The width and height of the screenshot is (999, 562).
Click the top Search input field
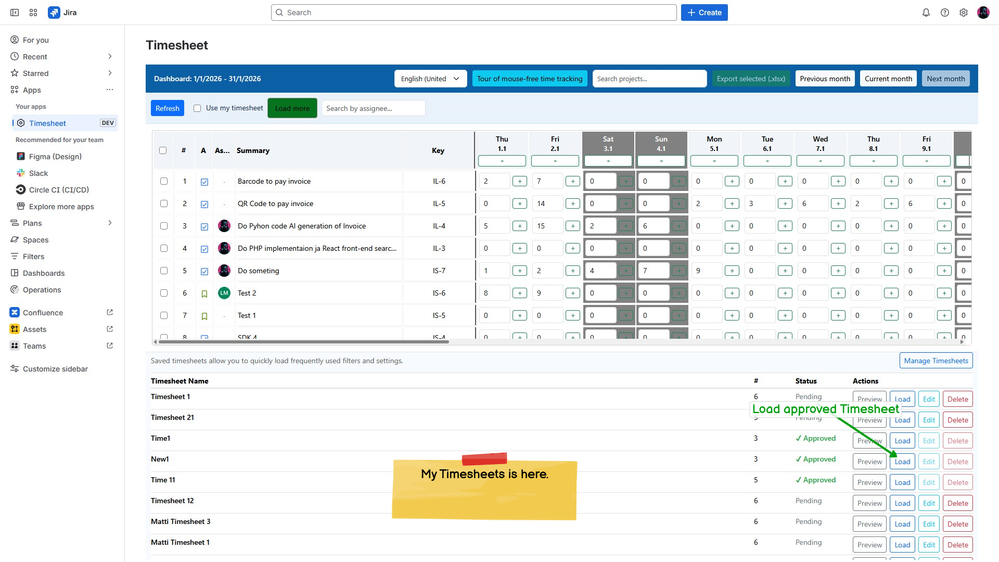tap(473, 12)
